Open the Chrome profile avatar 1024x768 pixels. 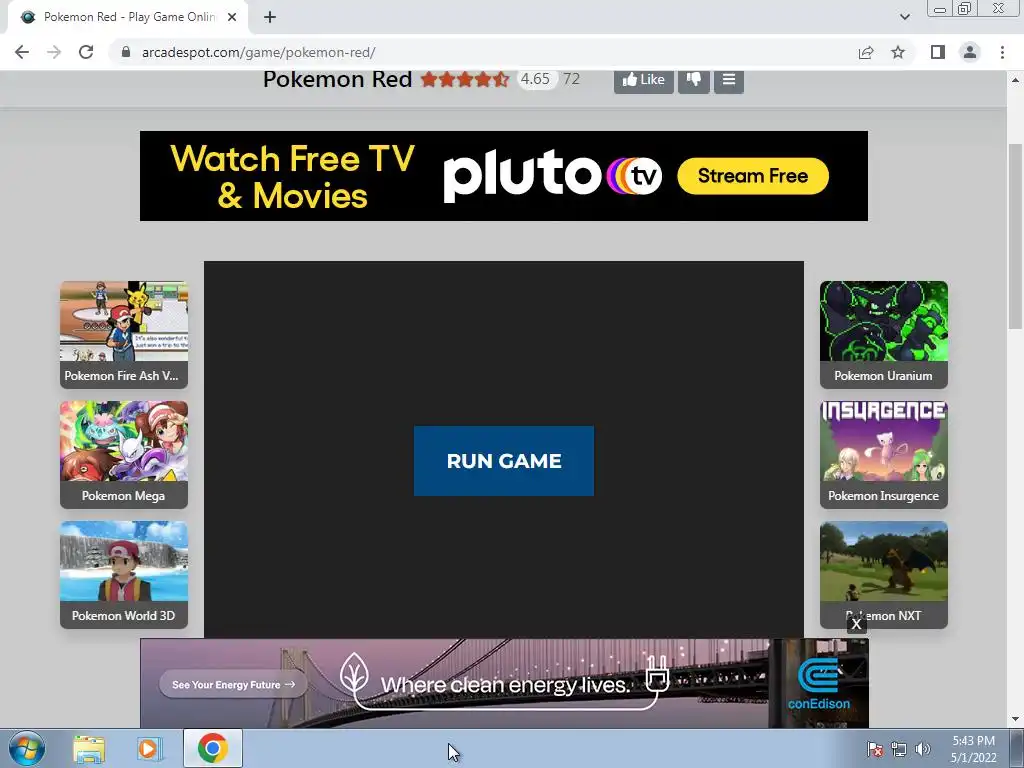(970, 52)
